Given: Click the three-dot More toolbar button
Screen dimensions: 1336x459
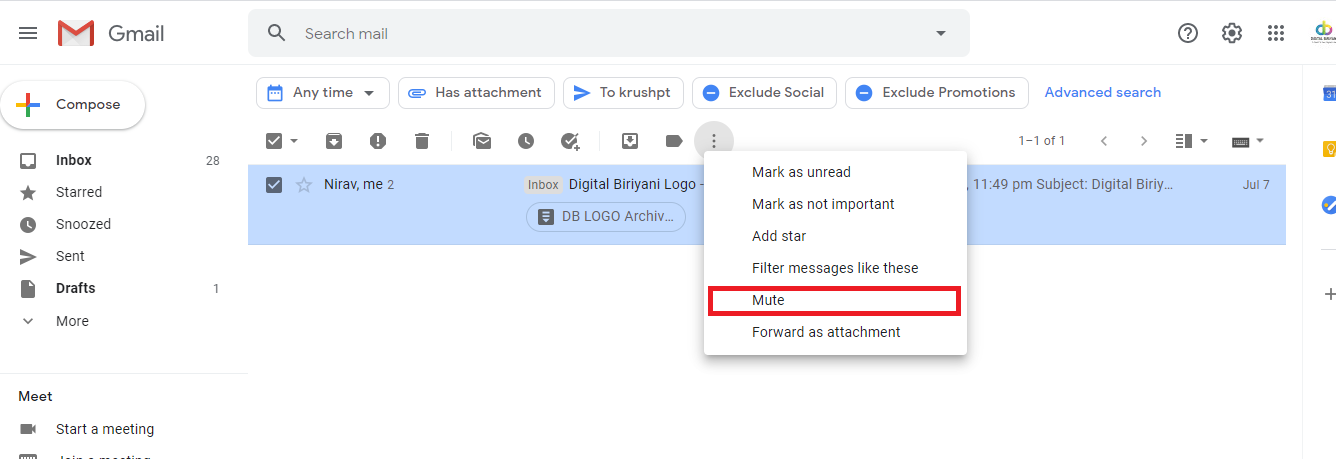Looking at the screenshot, I should coord(714,141).
